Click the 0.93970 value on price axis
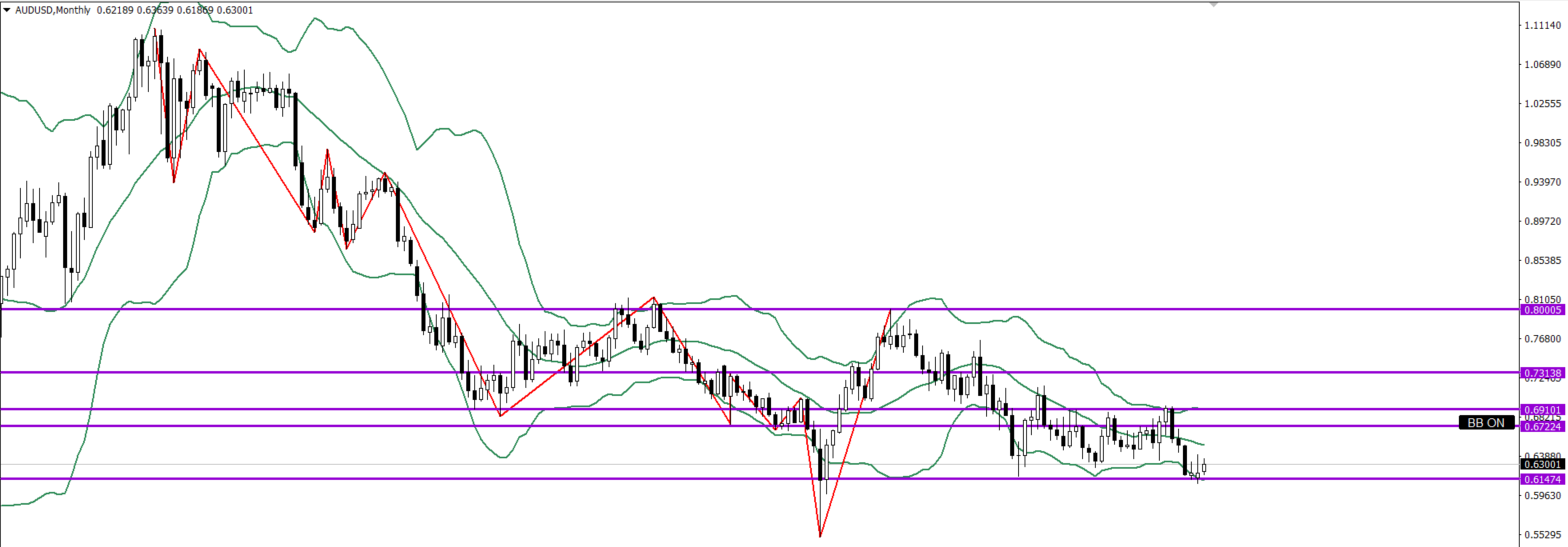Image resolution: width=1568 pixels, height=547 pixels. tap(1541, 182)
